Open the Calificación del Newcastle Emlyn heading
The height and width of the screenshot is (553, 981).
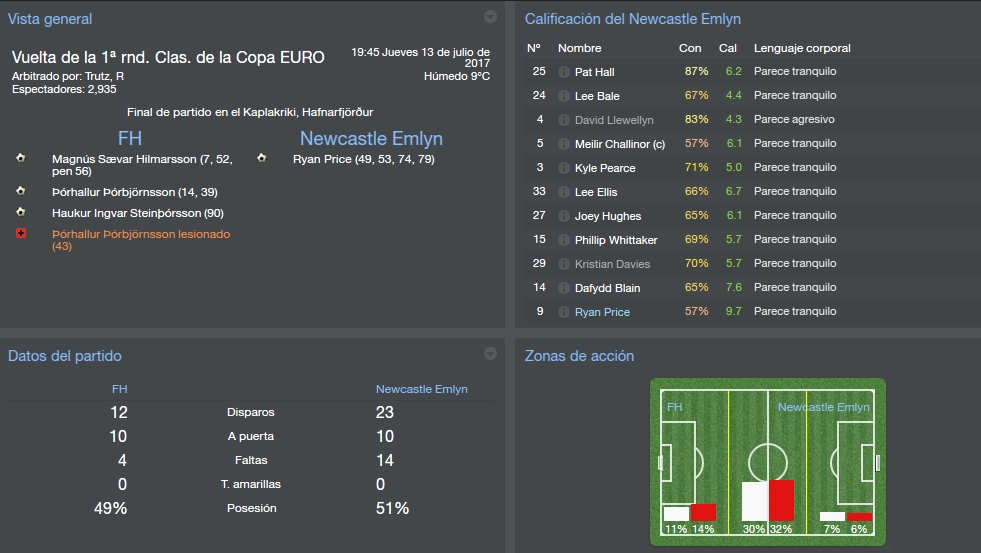coord(633,19)
